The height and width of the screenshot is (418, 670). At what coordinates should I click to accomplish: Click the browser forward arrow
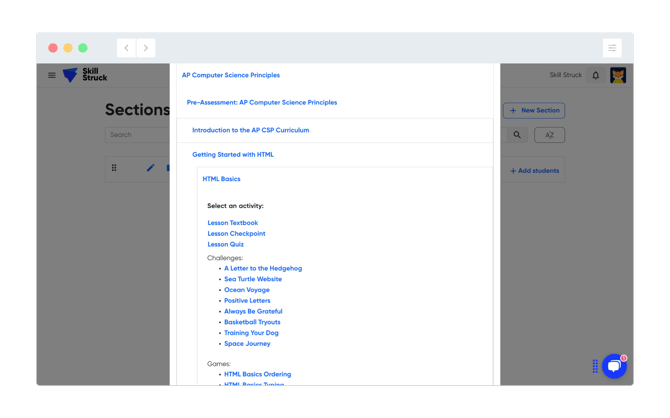[x=146, y=48]
